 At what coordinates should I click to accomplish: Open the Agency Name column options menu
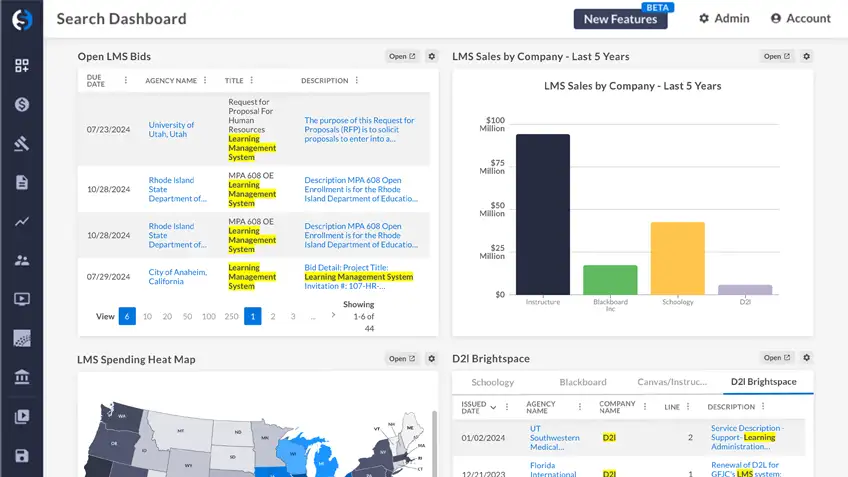click(206, 80)
